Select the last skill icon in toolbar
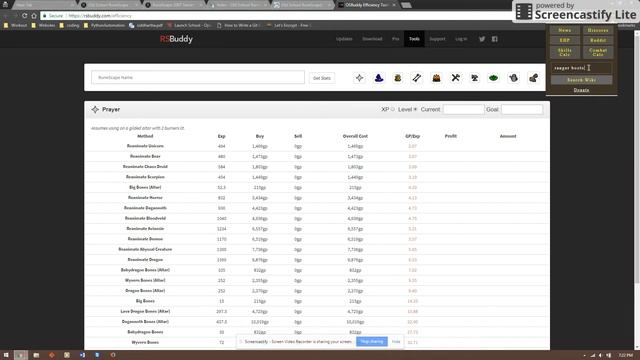This screenshot has height=360, width=640. pos(533,78)
